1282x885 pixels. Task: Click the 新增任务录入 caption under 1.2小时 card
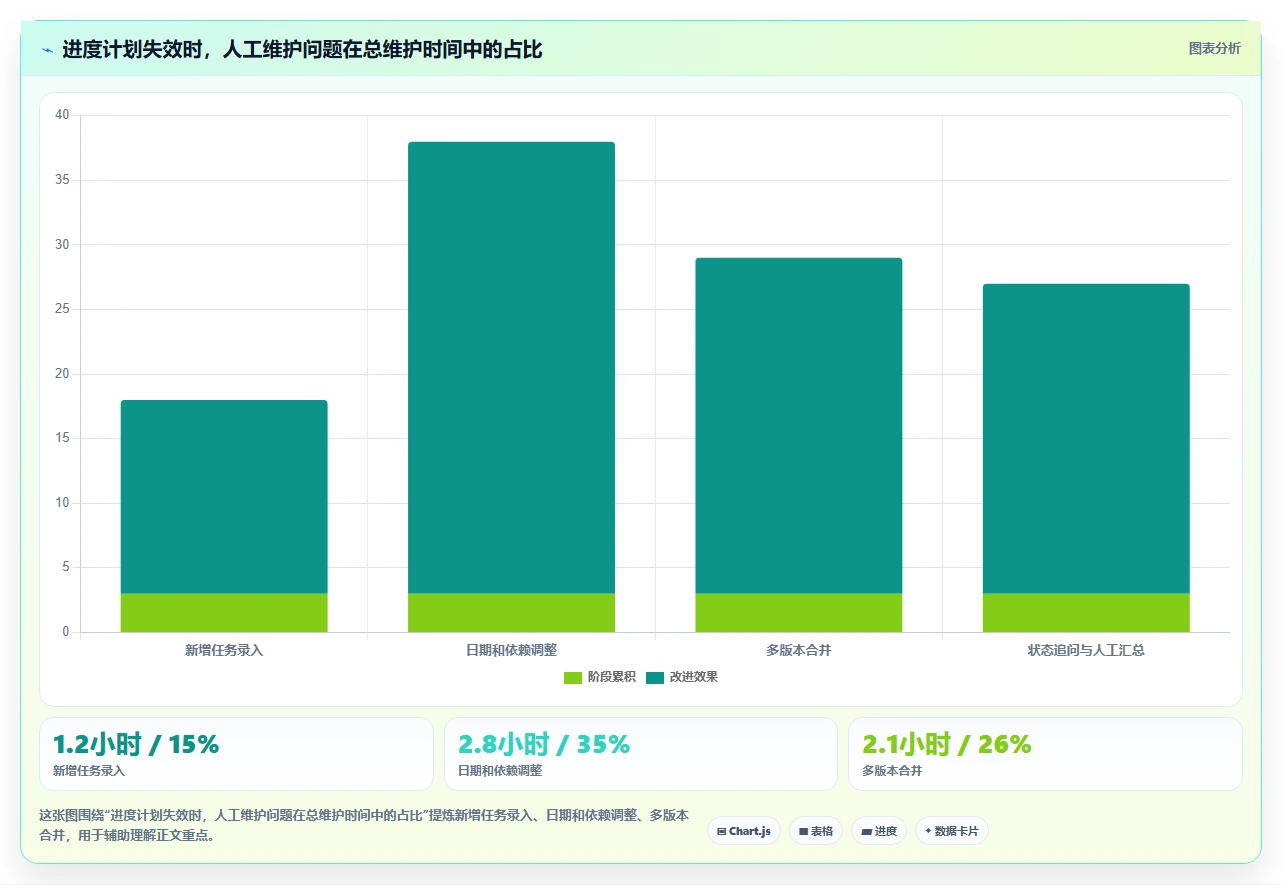point(89,771)
